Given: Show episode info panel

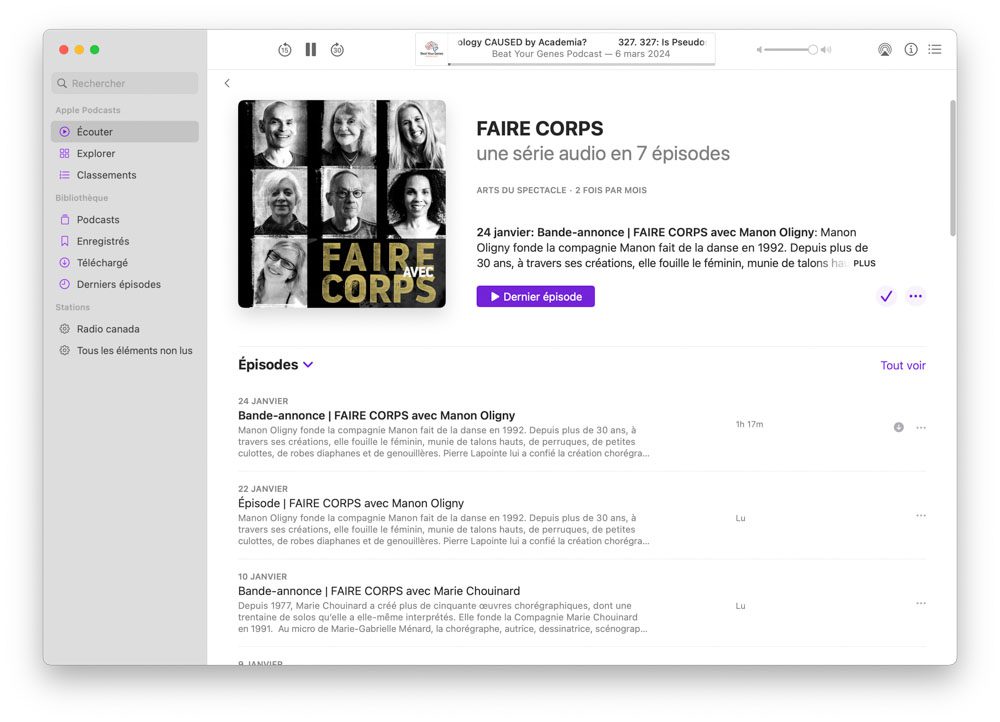Looking at the screenshot, I should [911, 49].
